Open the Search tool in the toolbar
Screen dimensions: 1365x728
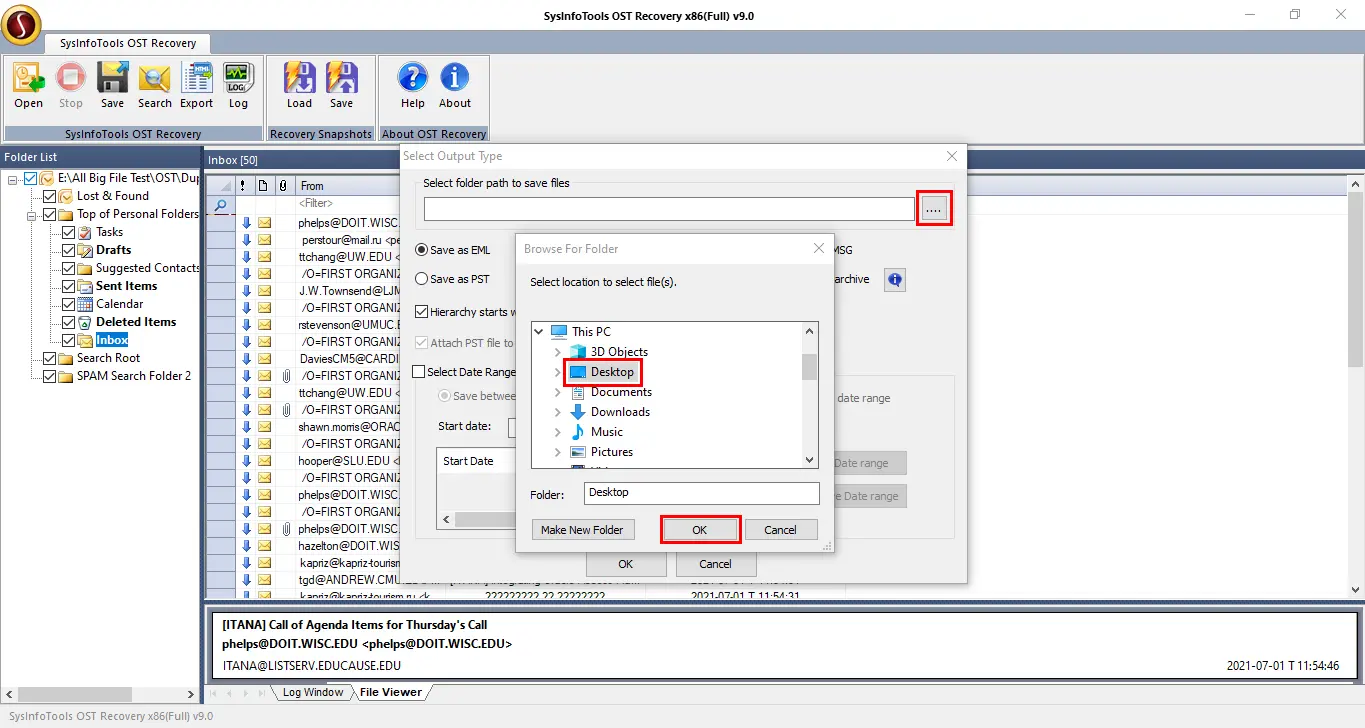tap(155, 86)
